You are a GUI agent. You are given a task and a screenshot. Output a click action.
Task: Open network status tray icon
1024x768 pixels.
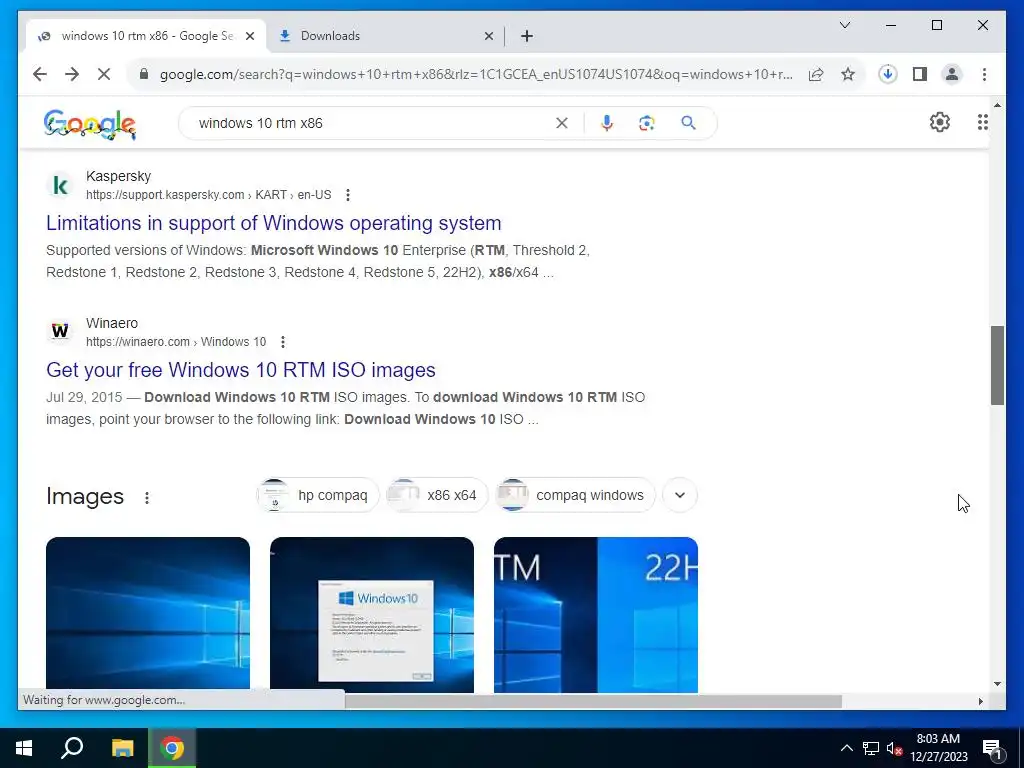click(871, 748)
